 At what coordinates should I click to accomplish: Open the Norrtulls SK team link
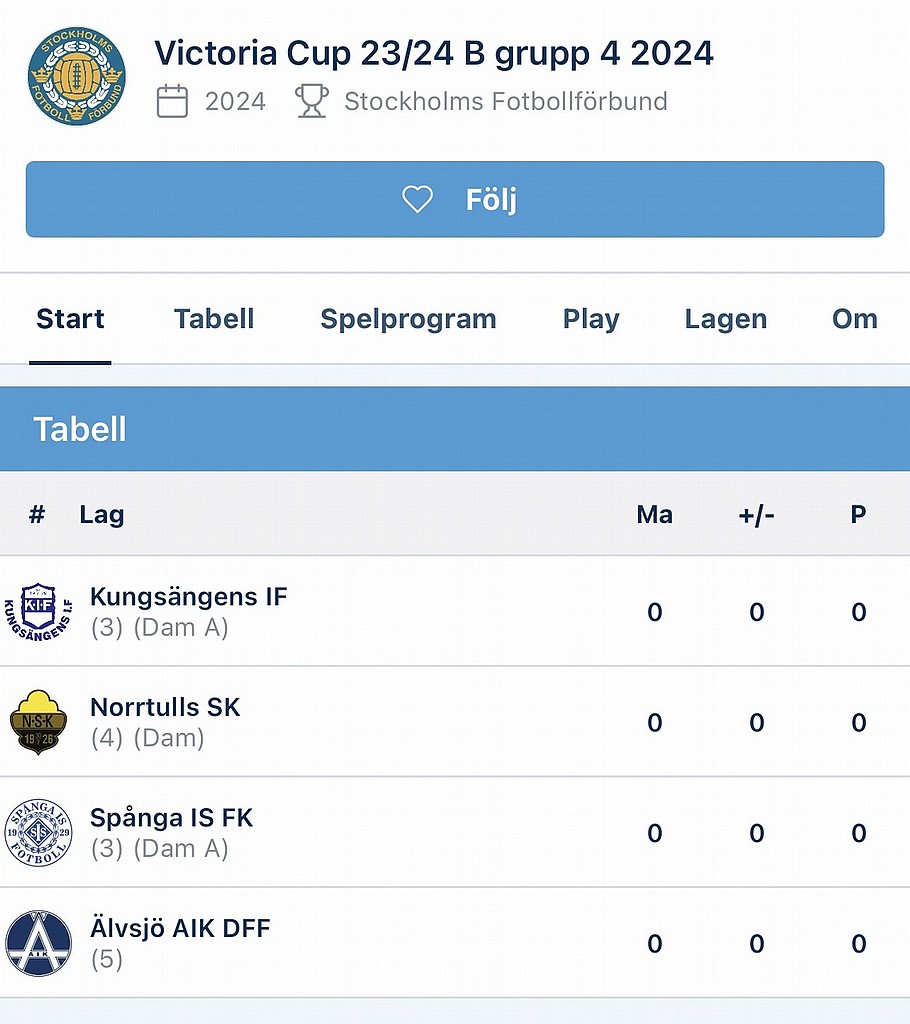(x=165, y=708)
